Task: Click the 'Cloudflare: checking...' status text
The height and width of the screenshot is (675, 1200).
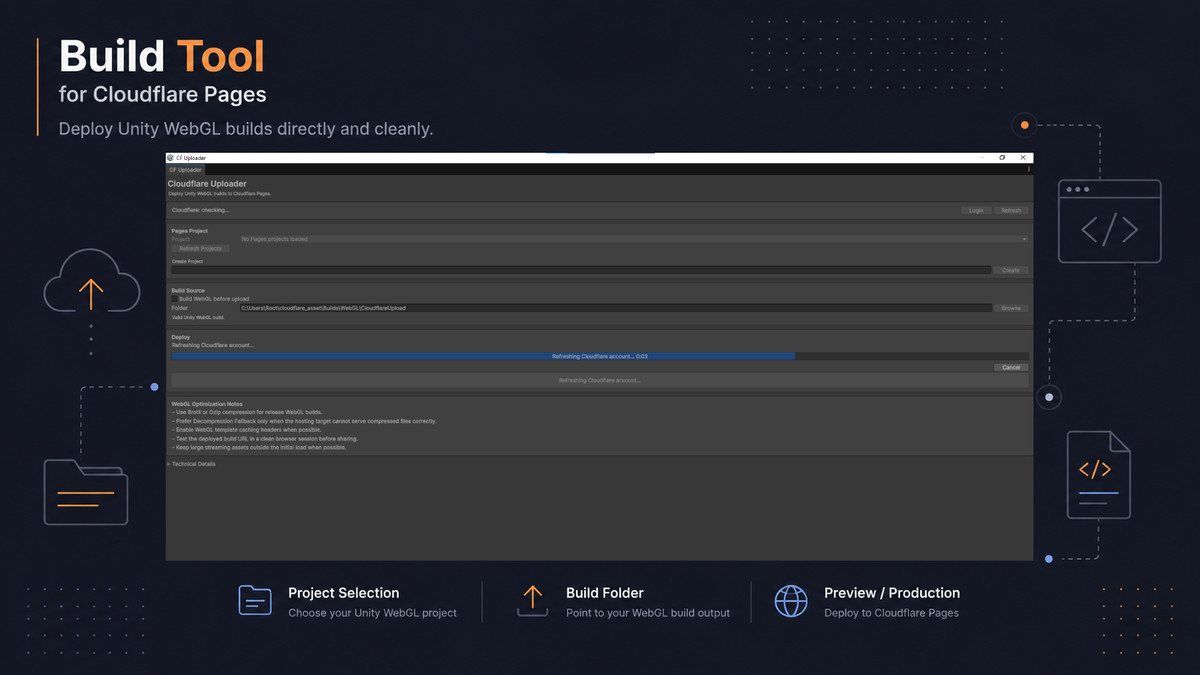Action: [x=200, y=210]
